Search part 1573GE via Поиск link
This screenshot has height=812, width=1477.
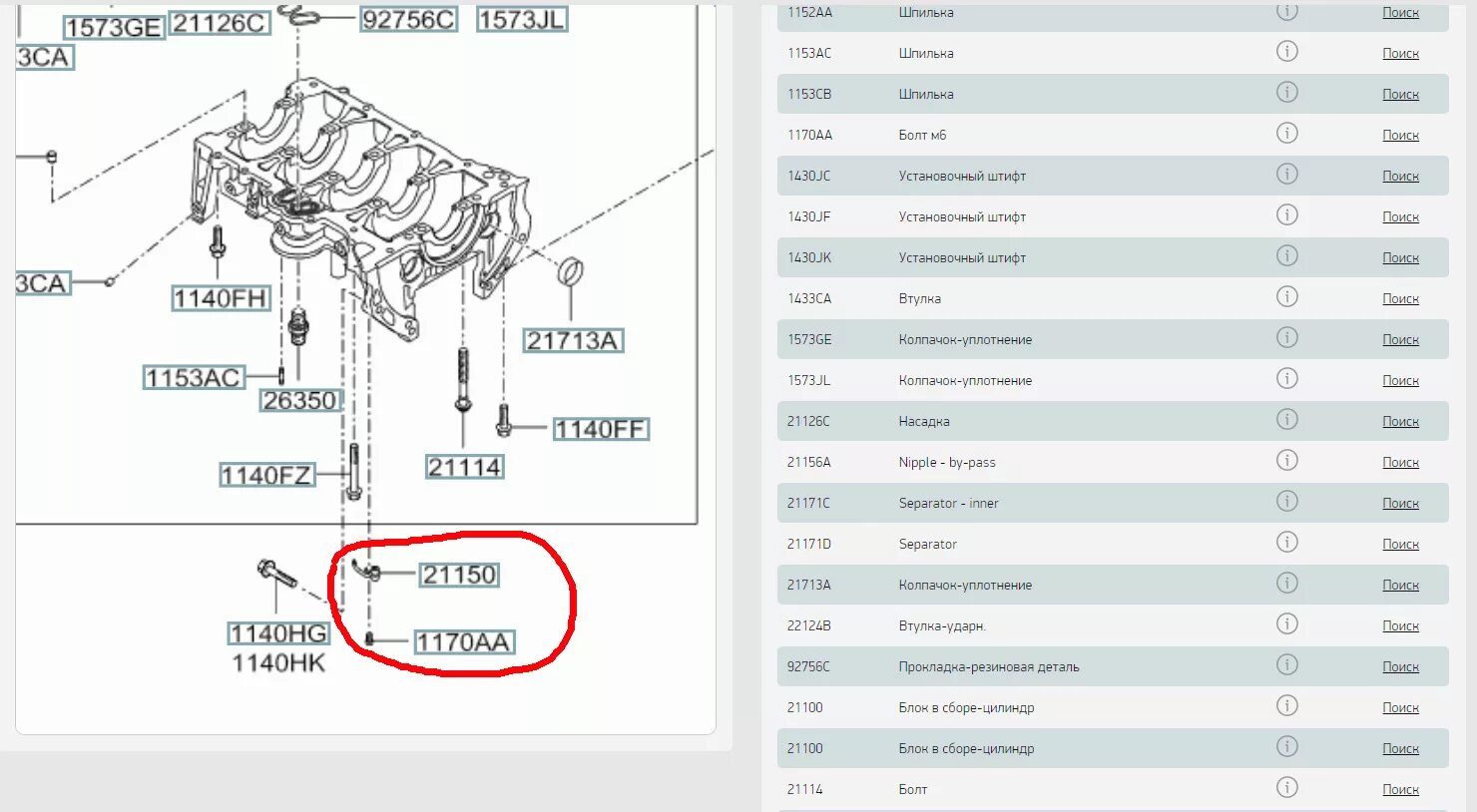point(1400,340)
